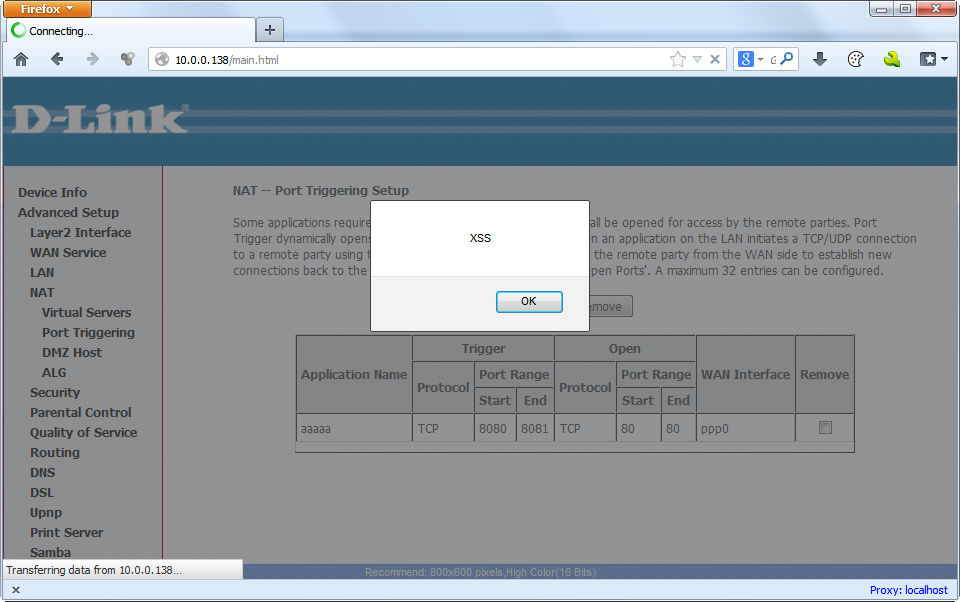This screenshot has width=960, height=602.
Task: Stop page loading with X icon
Action: tap(715, 60)
